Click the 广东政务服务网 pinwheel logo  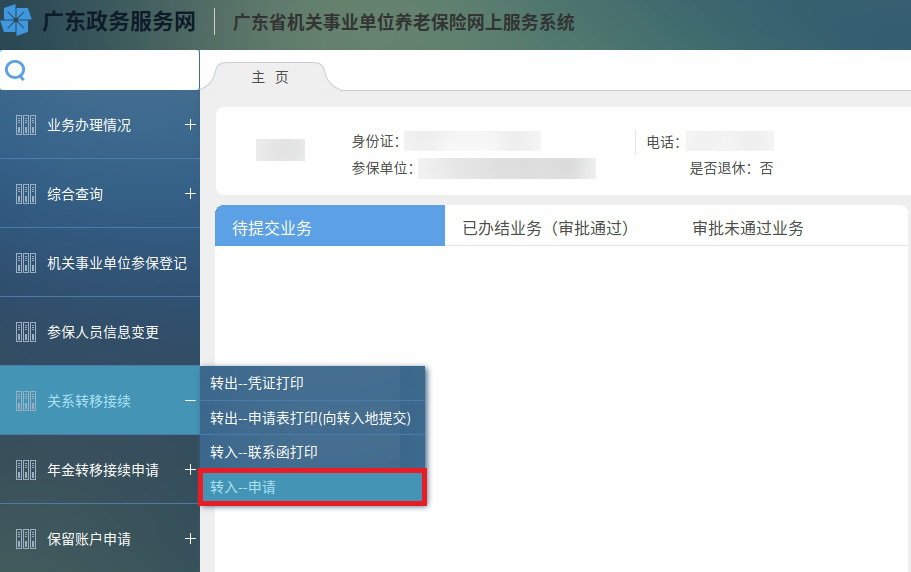pyautogui.click(x=17, y=22)
